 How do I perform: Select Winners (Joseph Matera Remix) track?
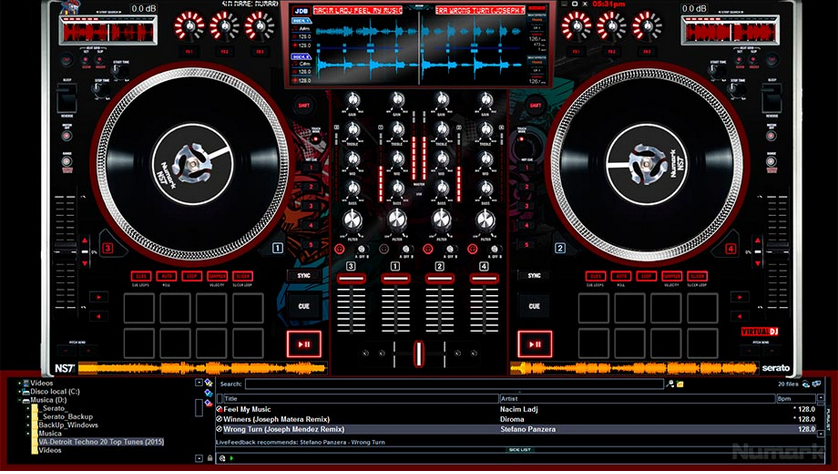(x=516, y=419)
